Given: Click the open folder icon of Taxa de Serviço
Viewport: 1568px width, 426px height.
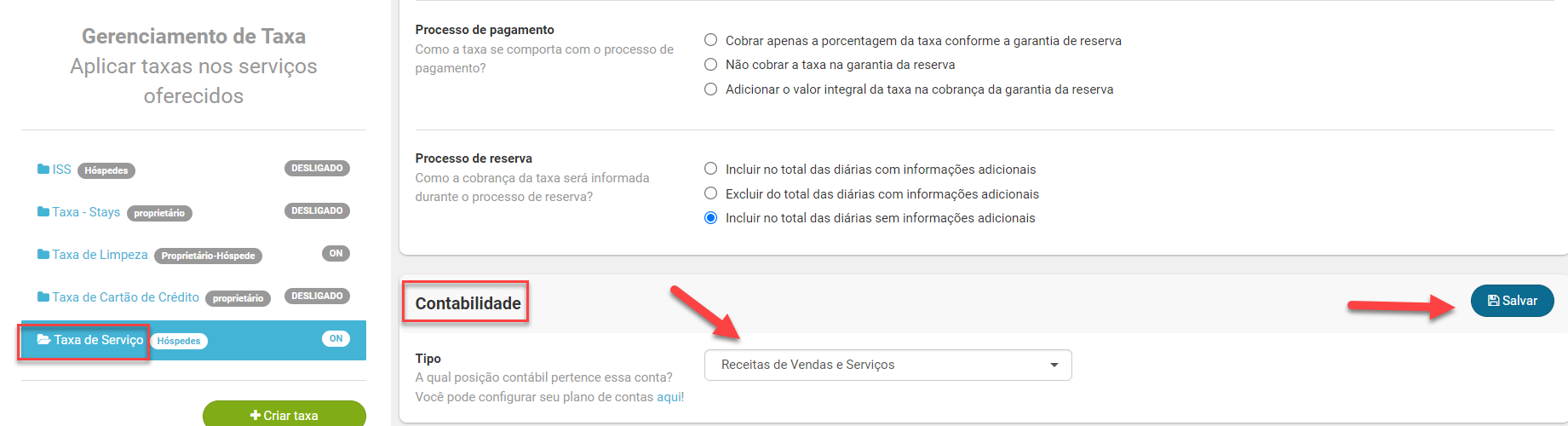Looking at the screenshot, I should [44, 340].
